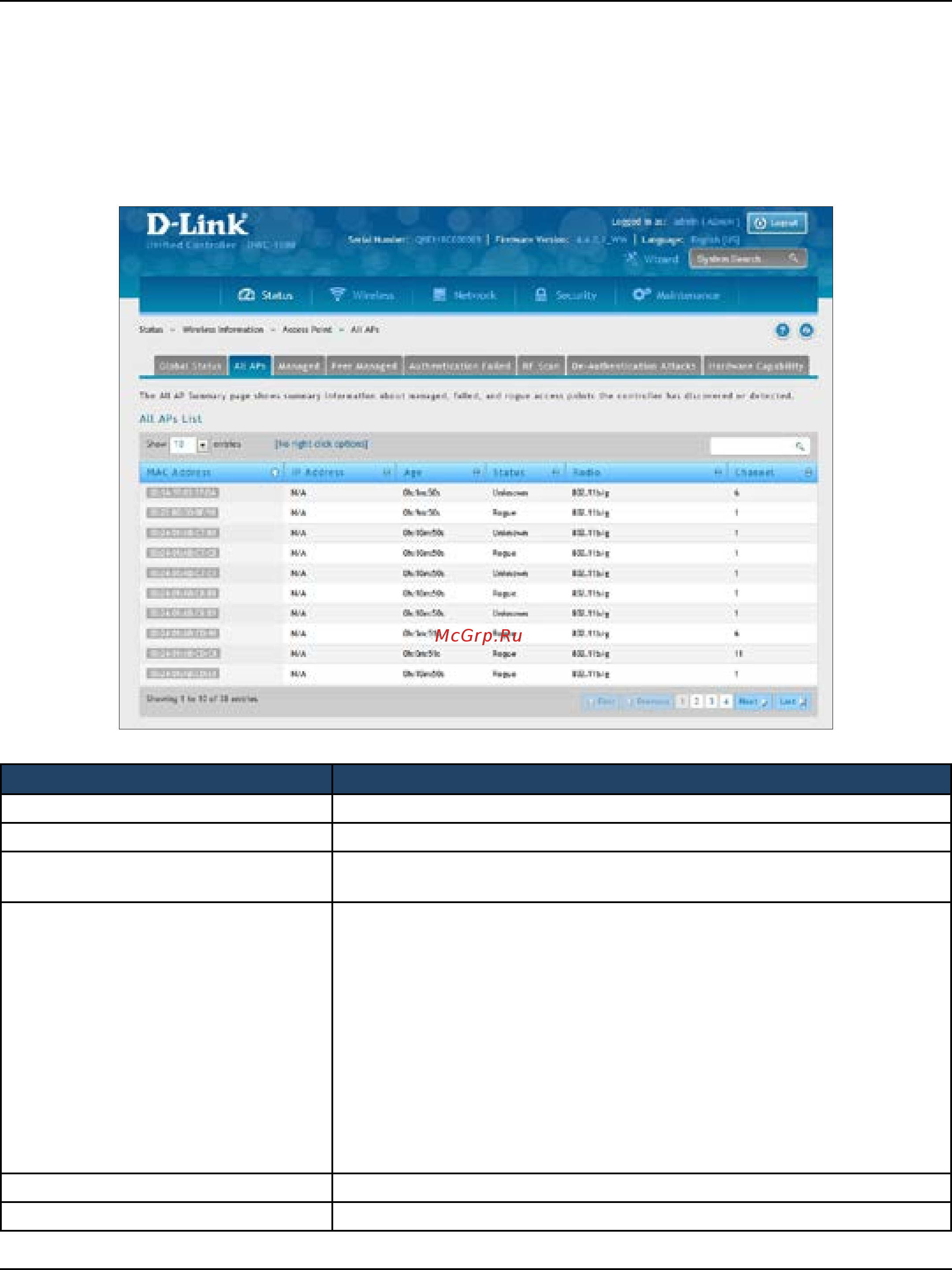
Task: Click the First page button
Action: point(601,702)
